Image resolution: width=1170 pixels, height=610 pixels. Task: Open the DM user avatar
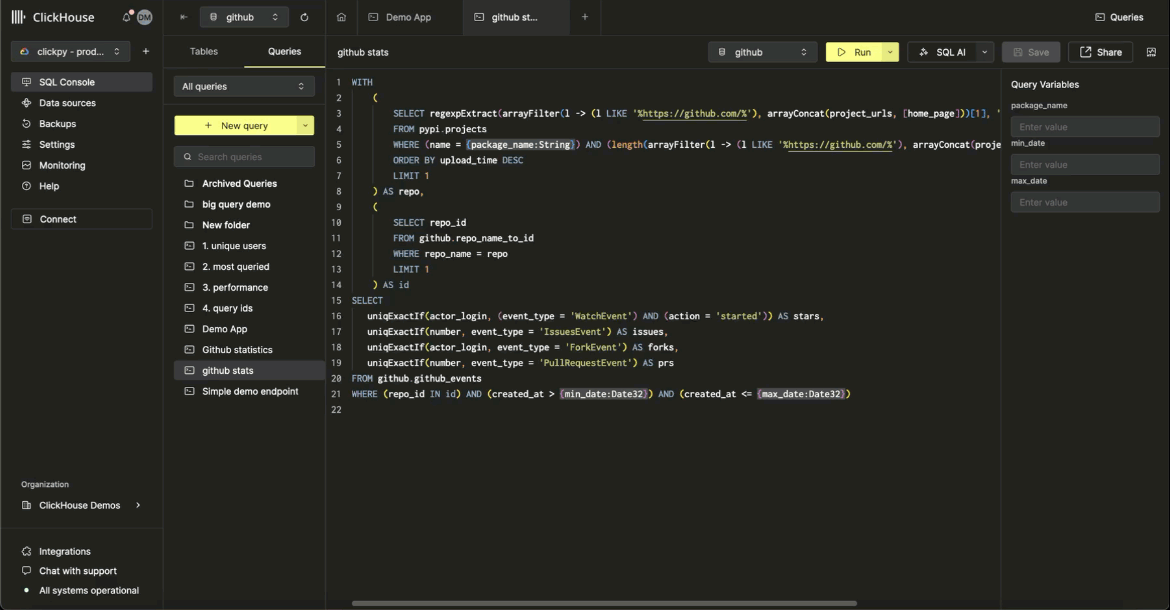[145, 17]
